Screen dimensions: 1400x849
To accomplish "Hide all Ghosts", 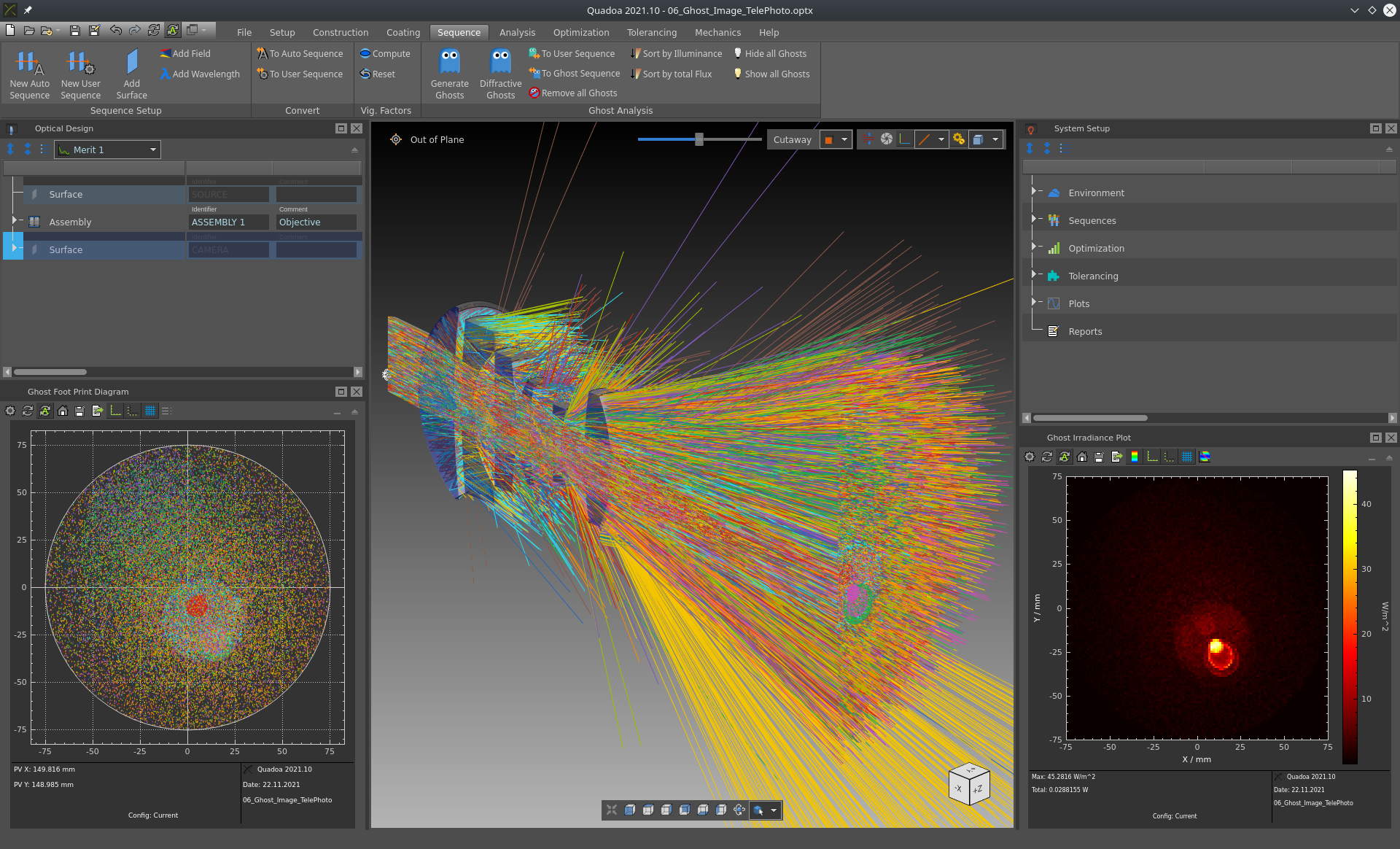I will 770,53.
